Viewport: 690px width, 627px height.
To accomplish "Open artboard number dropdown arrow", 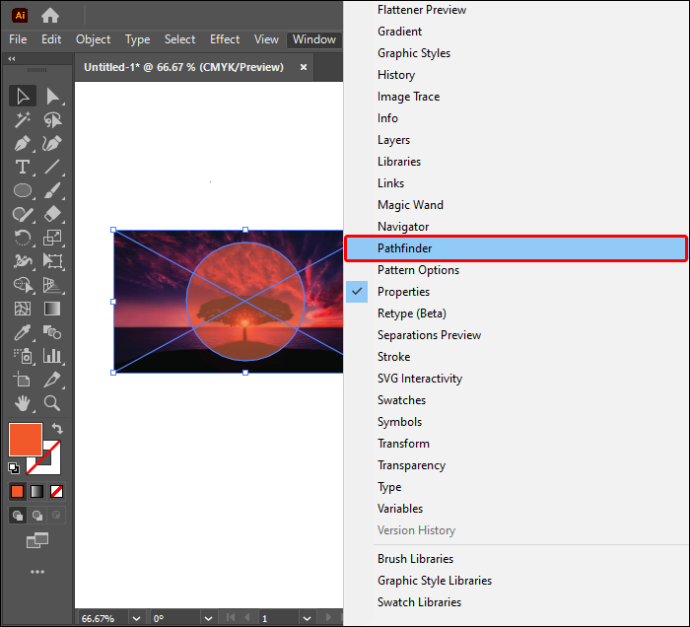I will tap(307, 618).
